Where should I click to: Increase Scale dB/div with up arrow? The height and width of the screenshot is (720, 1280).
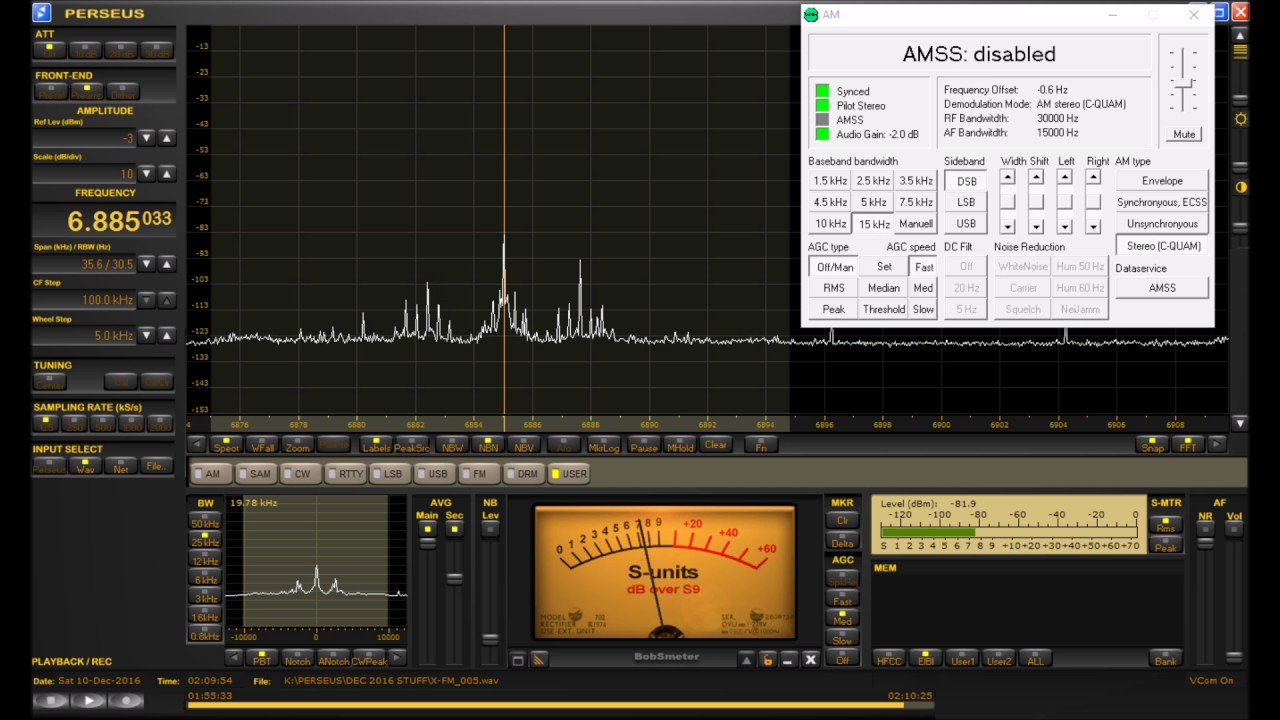(167, 174)
